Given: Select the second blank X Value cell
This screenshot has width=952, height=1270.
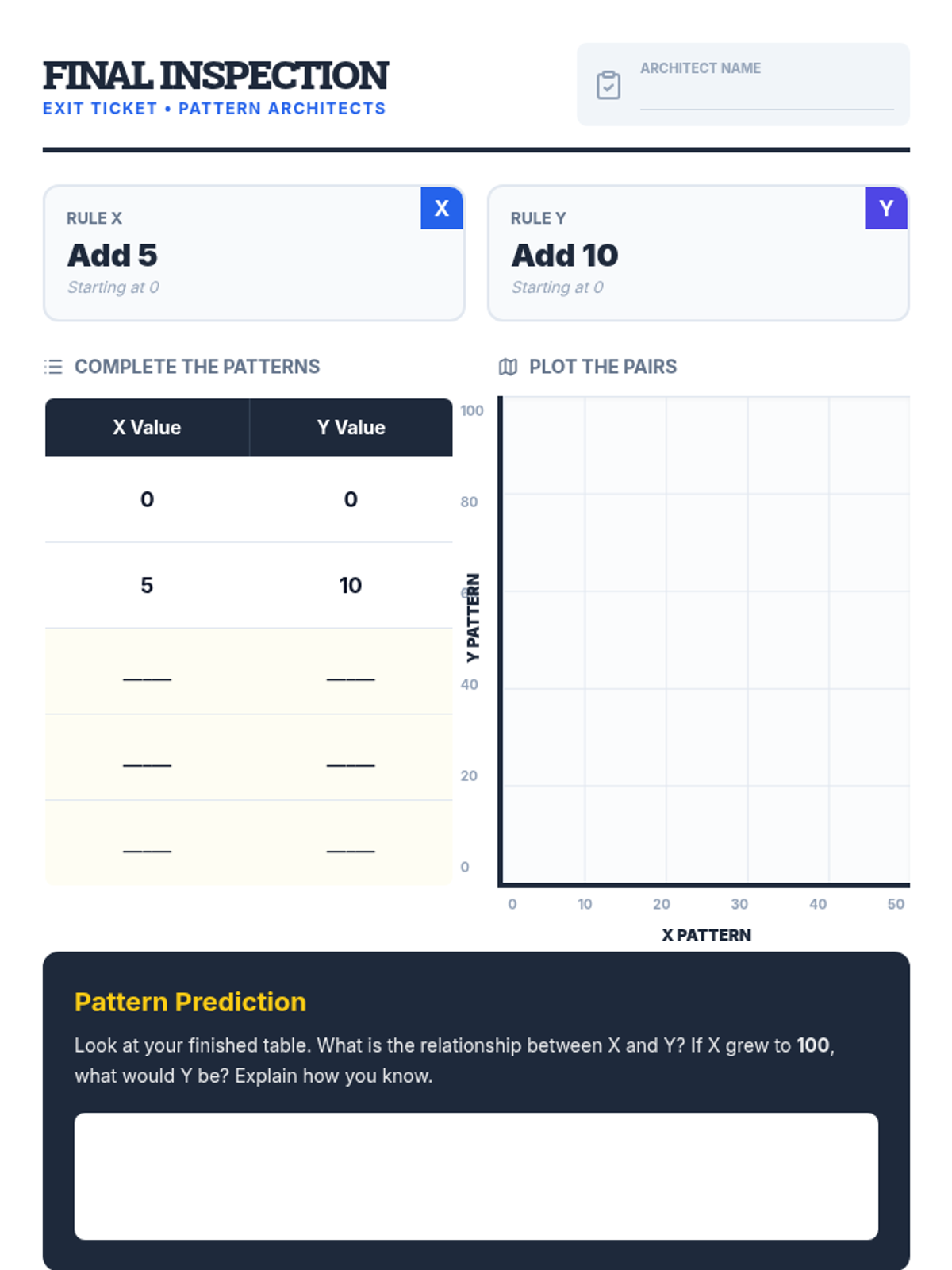Looking at the screenshot, I should coord(147,757).
